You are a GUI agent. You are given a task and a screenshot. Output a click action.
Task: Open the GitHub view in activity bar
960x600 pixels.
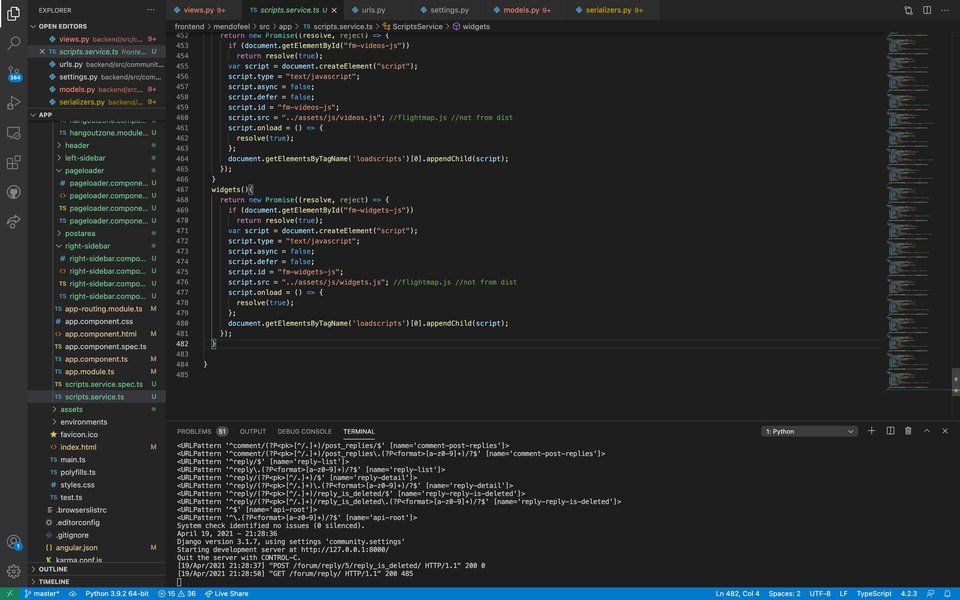pyautogui.click(x=13, y=192)
